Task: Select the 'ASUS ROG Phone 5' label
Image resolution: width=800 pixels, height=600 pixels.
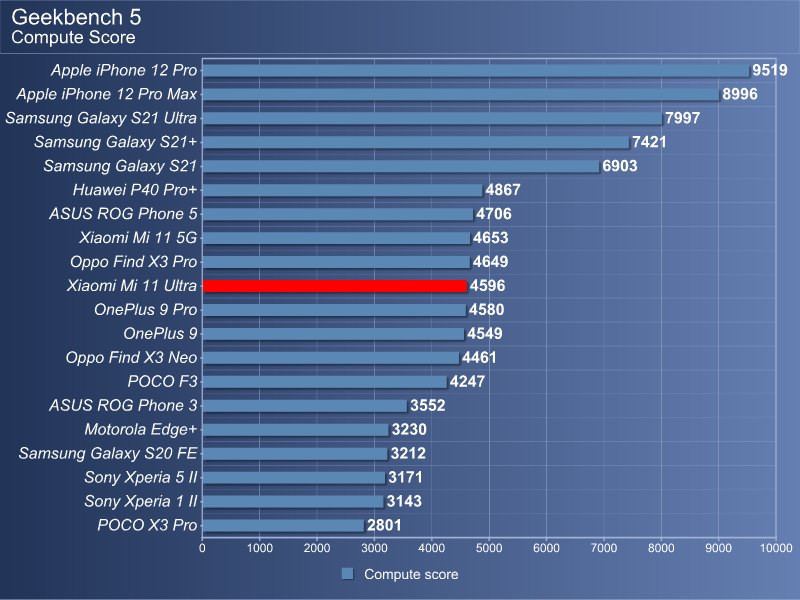Action: [123, 214]
